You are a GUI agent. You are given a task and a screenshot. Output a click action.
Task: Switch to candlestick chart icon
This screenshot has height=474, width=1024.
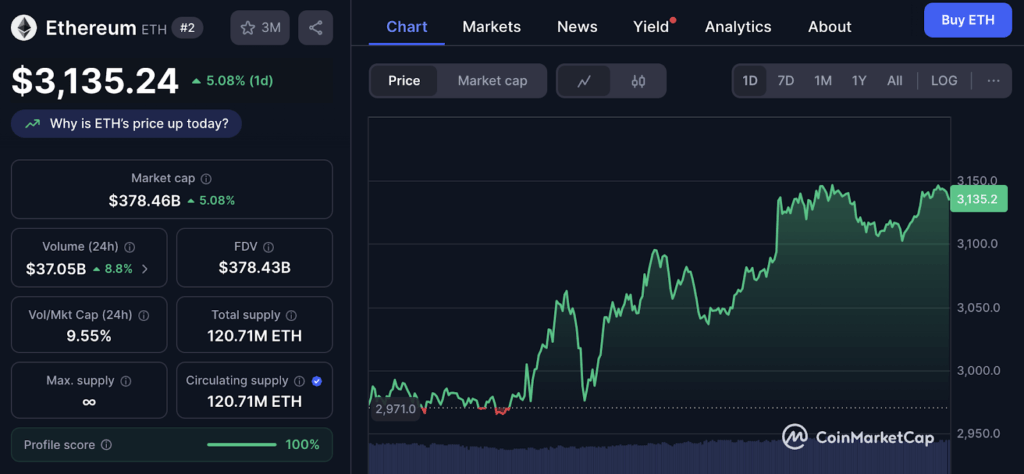pos(638,81)
